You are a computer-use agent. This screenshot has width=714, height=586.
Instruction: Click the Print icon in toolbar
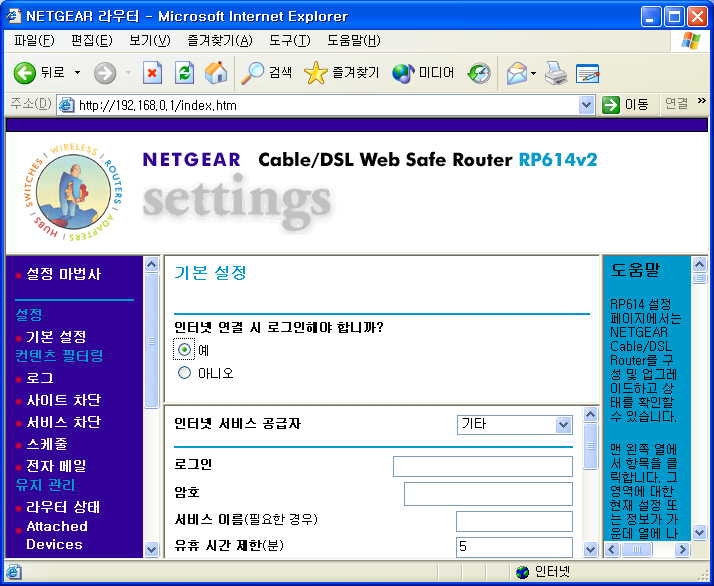(x=556, y=73)
